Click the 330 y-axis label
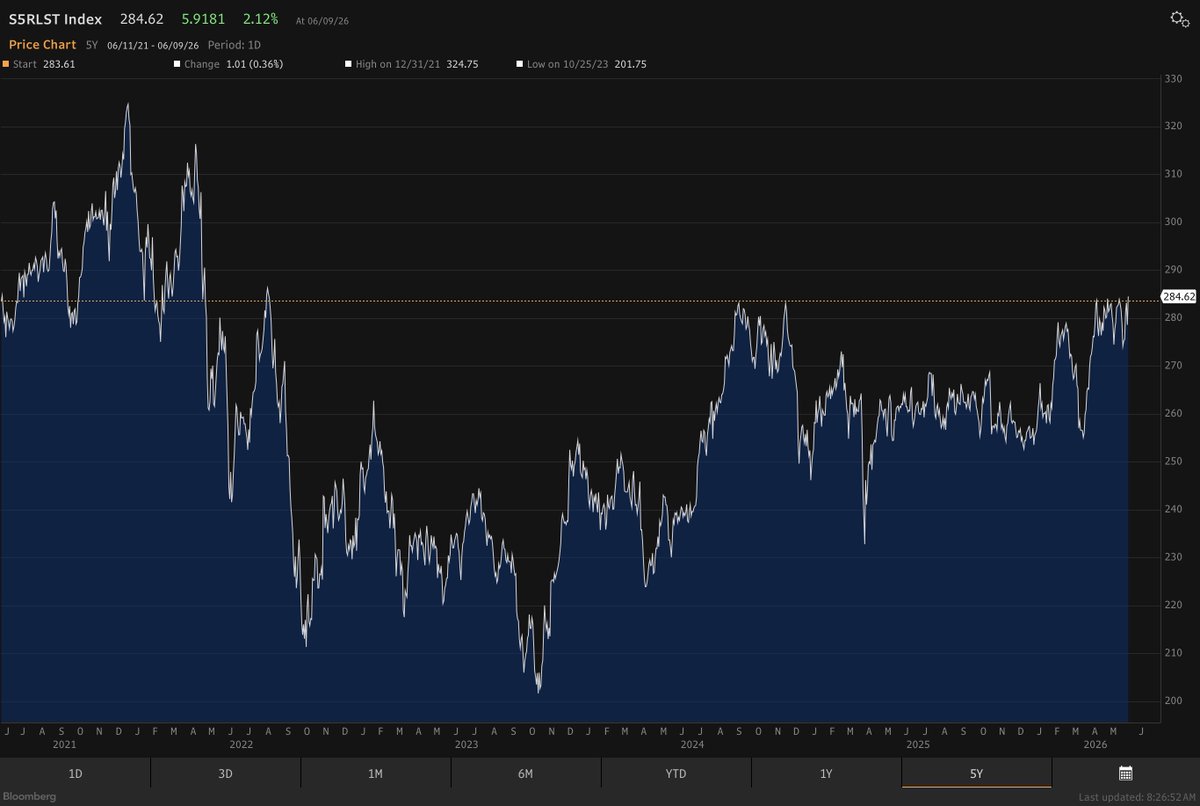 (1174, 78)
